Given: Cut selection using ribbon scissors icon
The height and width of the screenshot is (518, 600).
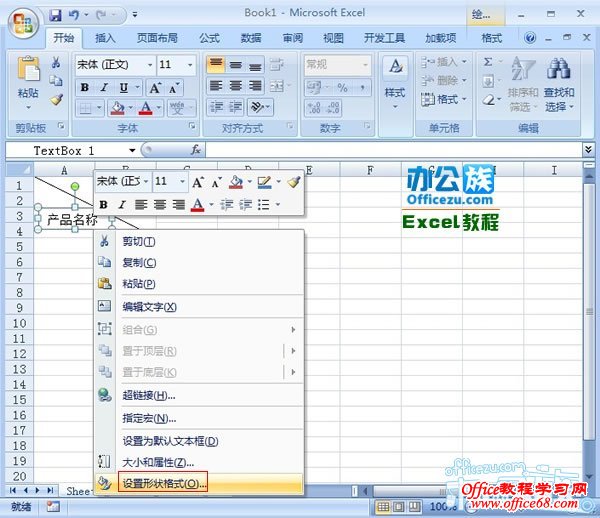Looking at the screenshot, I should [x=56, y=62].
